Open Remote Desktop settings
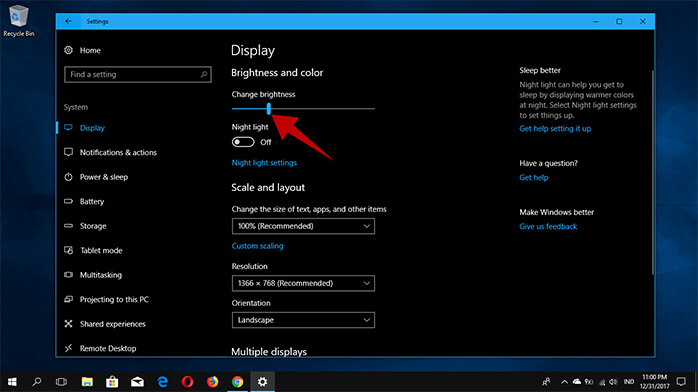698x392 pixels. (108, 348)
